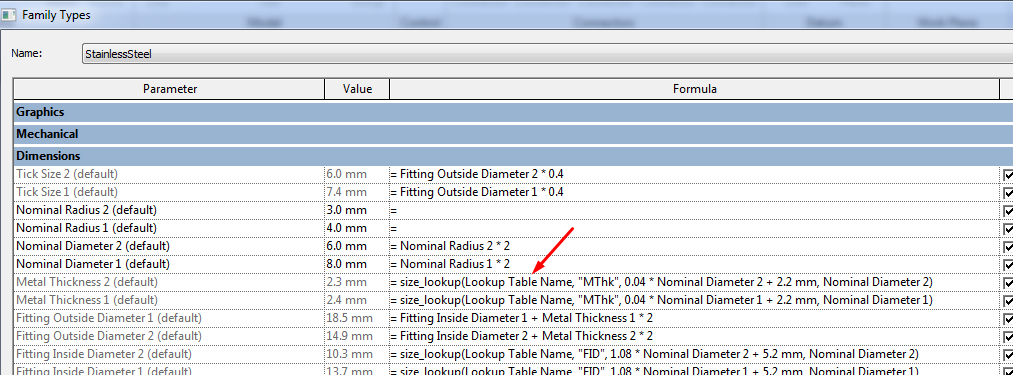1013x375 pixels.
Task: Open the StainlessSteel type name dropdown
Action: (x=547, y=54)
